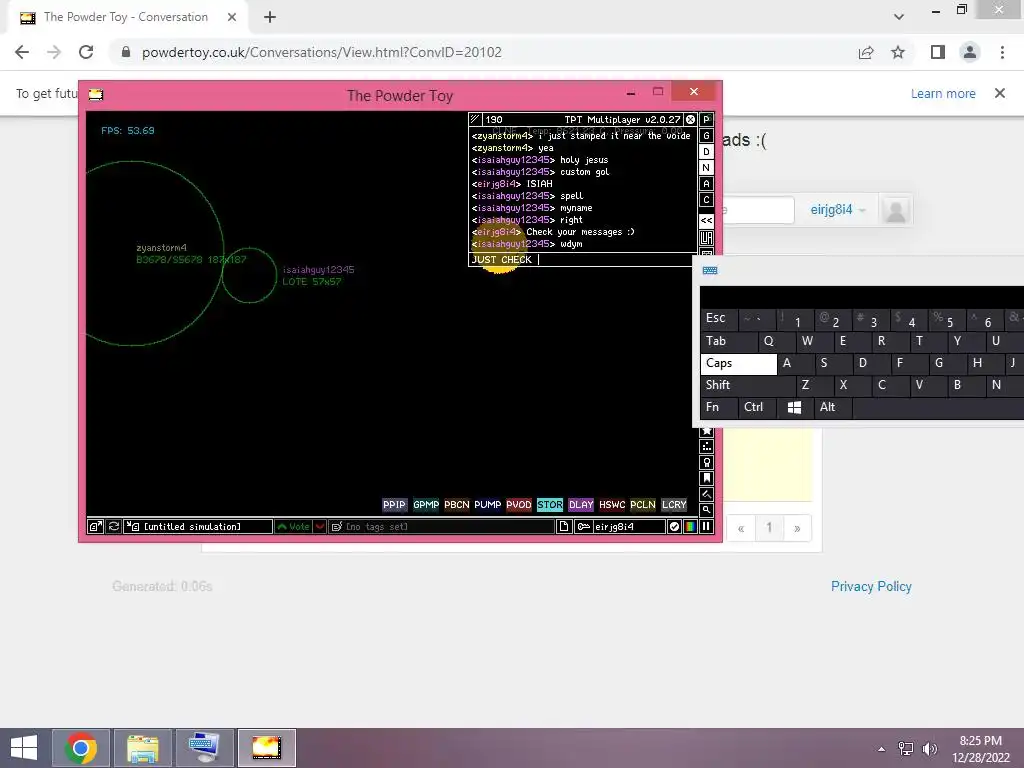Click the Caps key on the on-screen keyboard
This screenshot has height=768, width=1024.
coord(739,363)
